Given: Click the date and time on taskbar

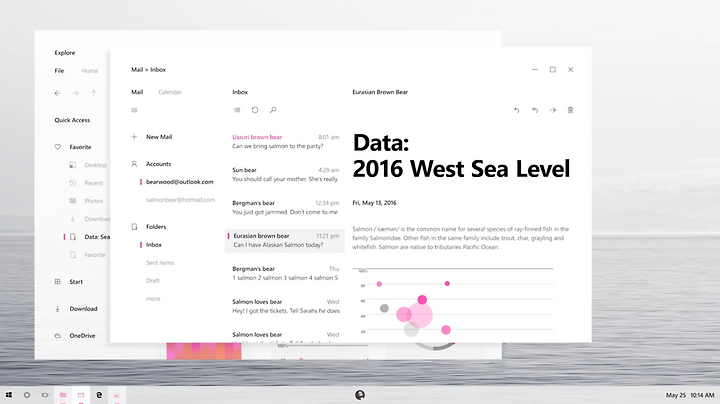Looking at the screenshot, I should [x=690, y=395].
